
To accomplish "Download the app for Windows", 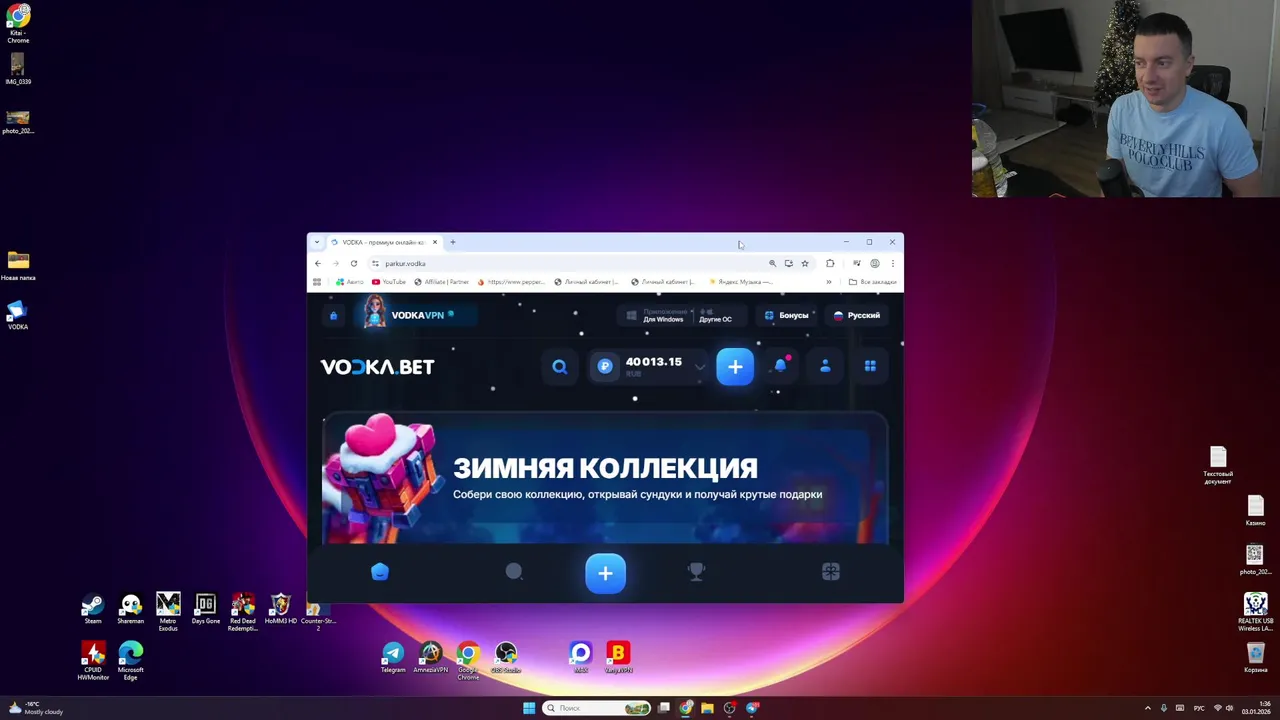I will click(655, 316).
